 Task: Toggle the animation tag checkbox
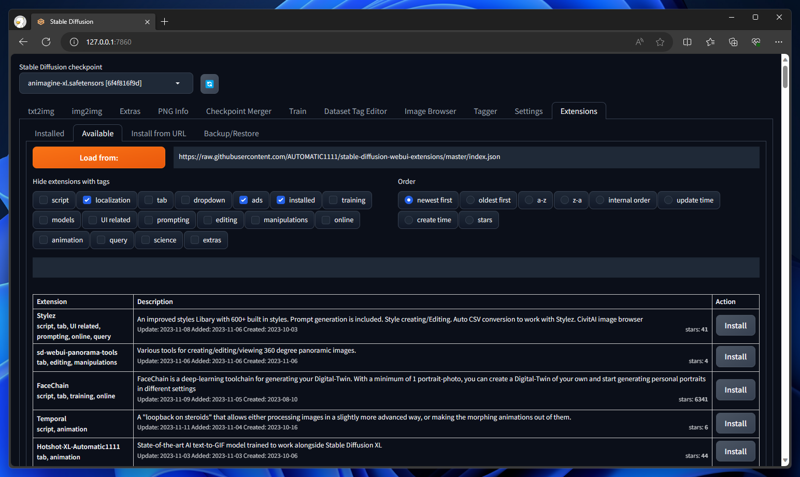pos(43,240)
